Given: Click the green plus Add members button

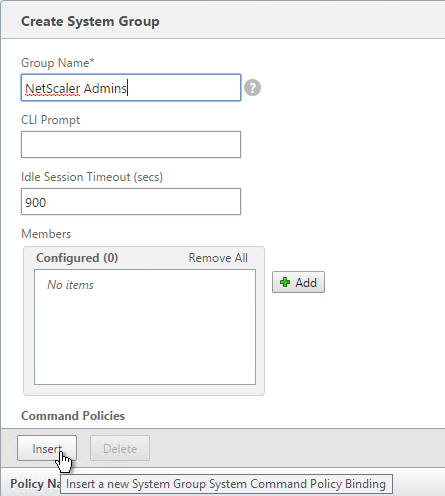Looking at the screenshot, I should (x=298, y=282).
